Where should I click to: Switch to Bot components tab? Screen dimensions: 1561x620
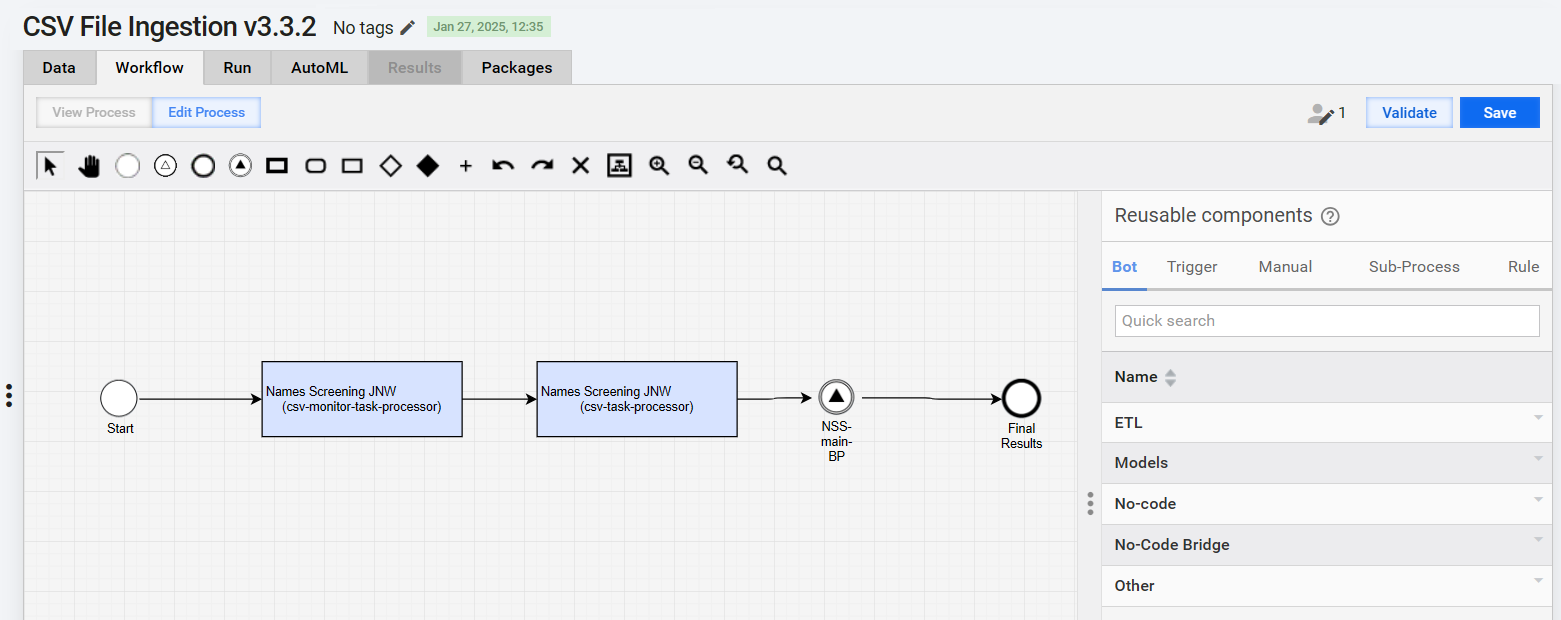point(1125,267)
